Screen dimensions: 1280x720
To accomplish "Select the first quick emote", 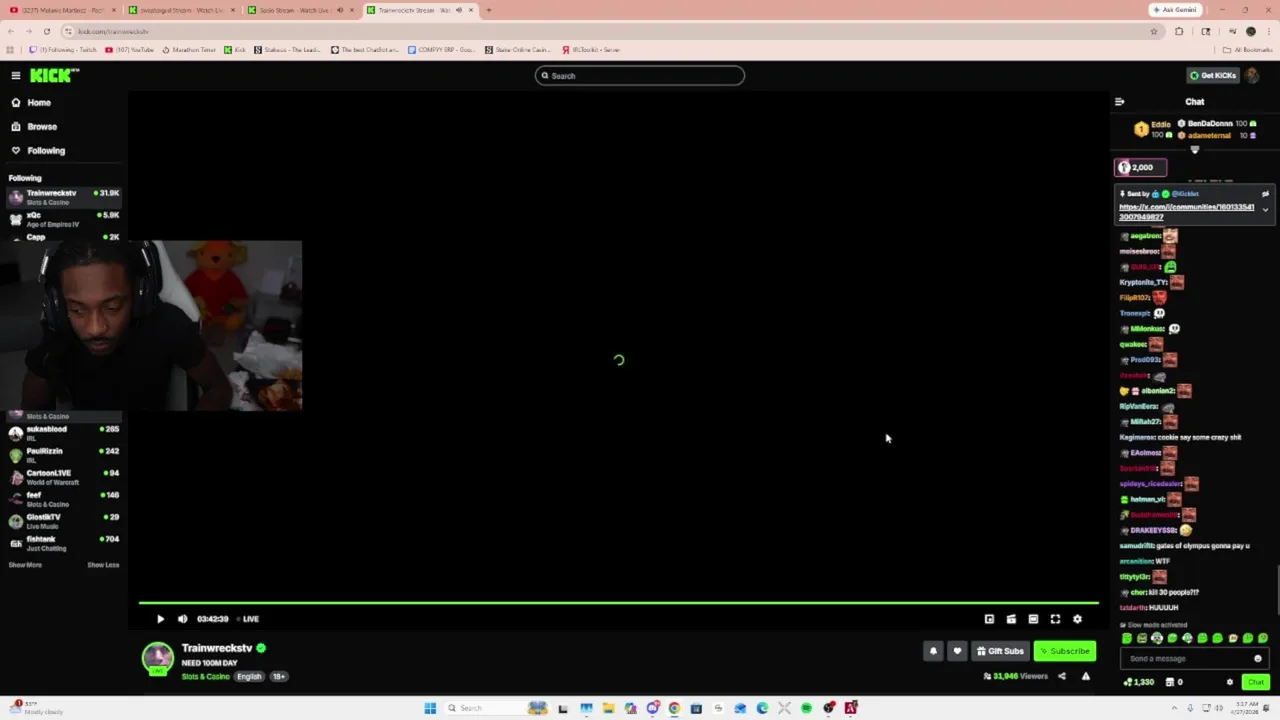I will point(1127,638).
